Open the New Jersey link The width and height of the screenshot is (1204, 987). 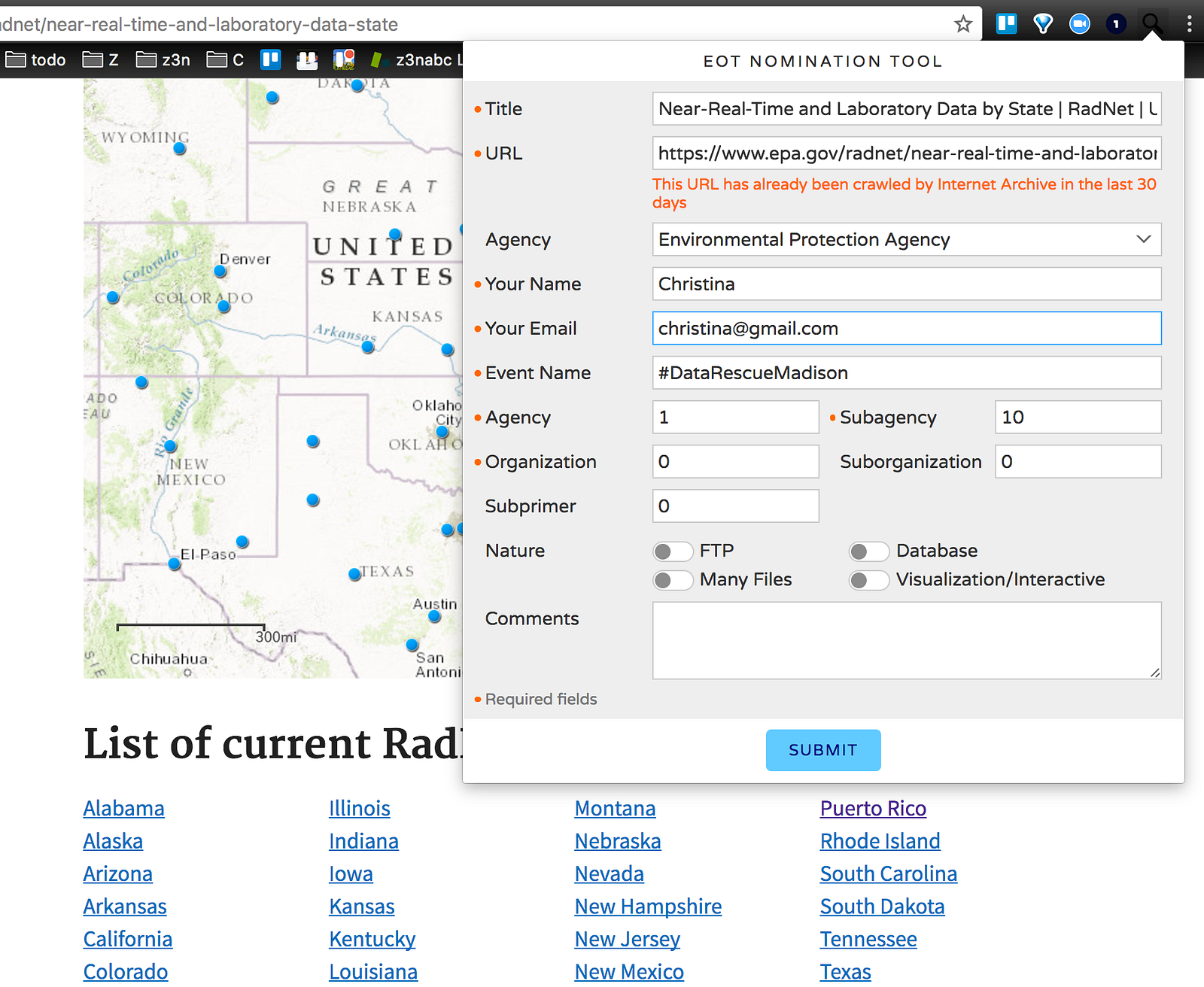pos(628,940)
